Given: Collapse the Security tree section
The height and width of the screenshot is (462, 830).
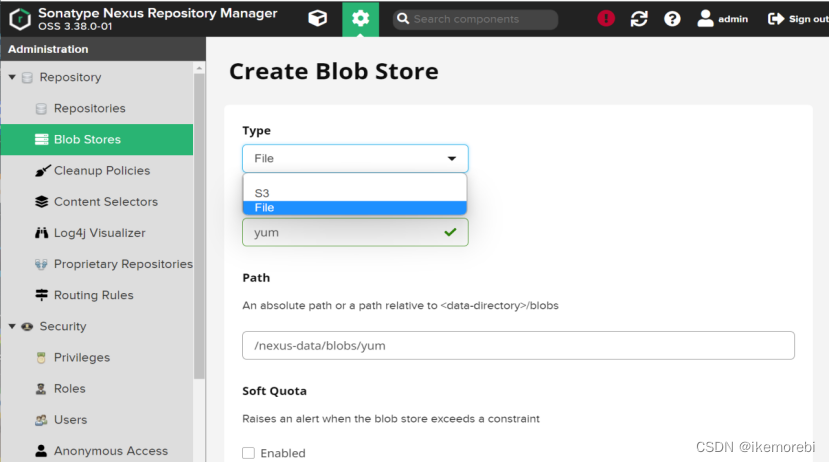Looking at the screenshot, I should (x=12, y=326).
